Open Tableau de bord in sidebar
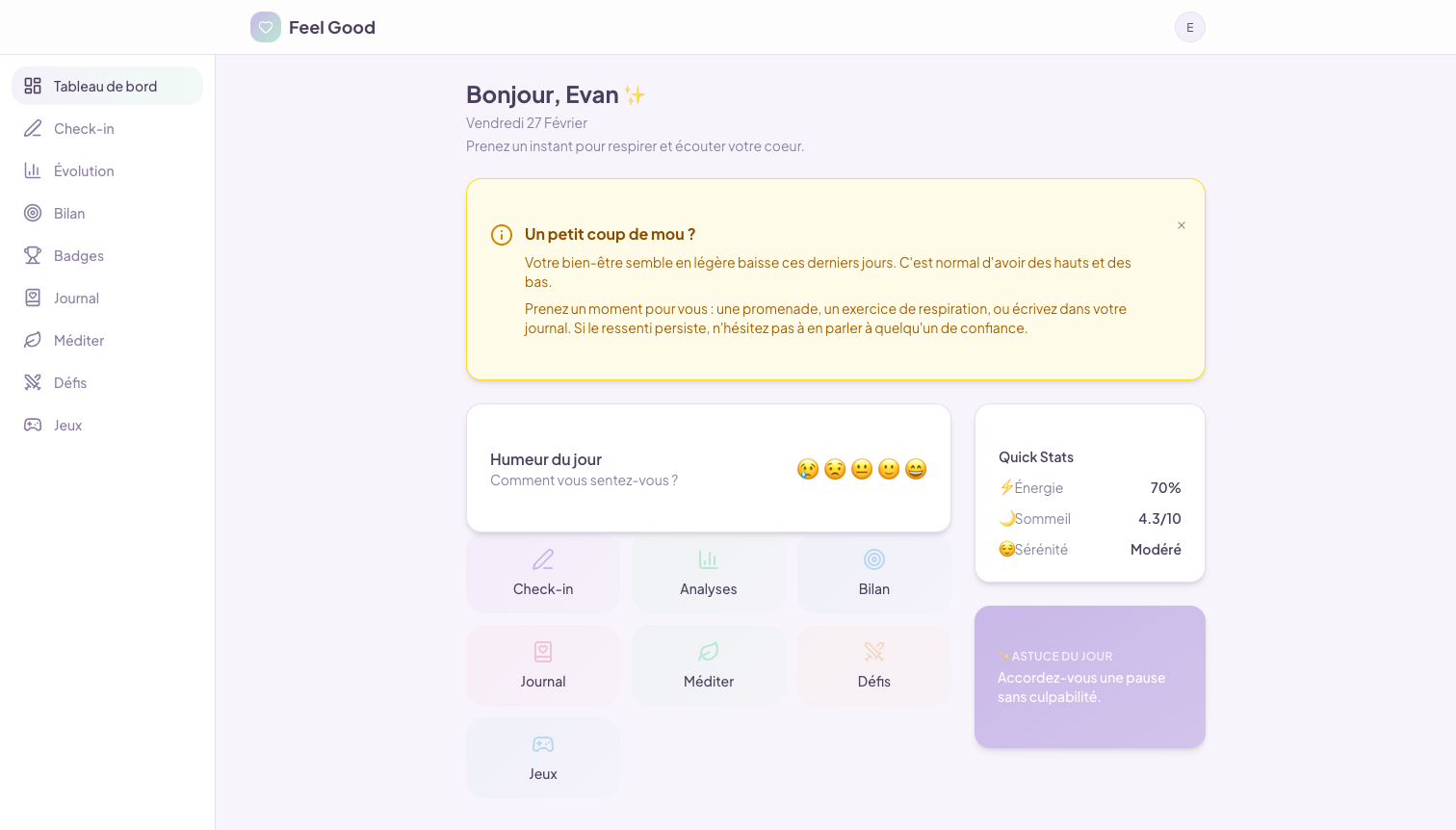This screenshot has width=1456, height=830. tap(107, 86)
